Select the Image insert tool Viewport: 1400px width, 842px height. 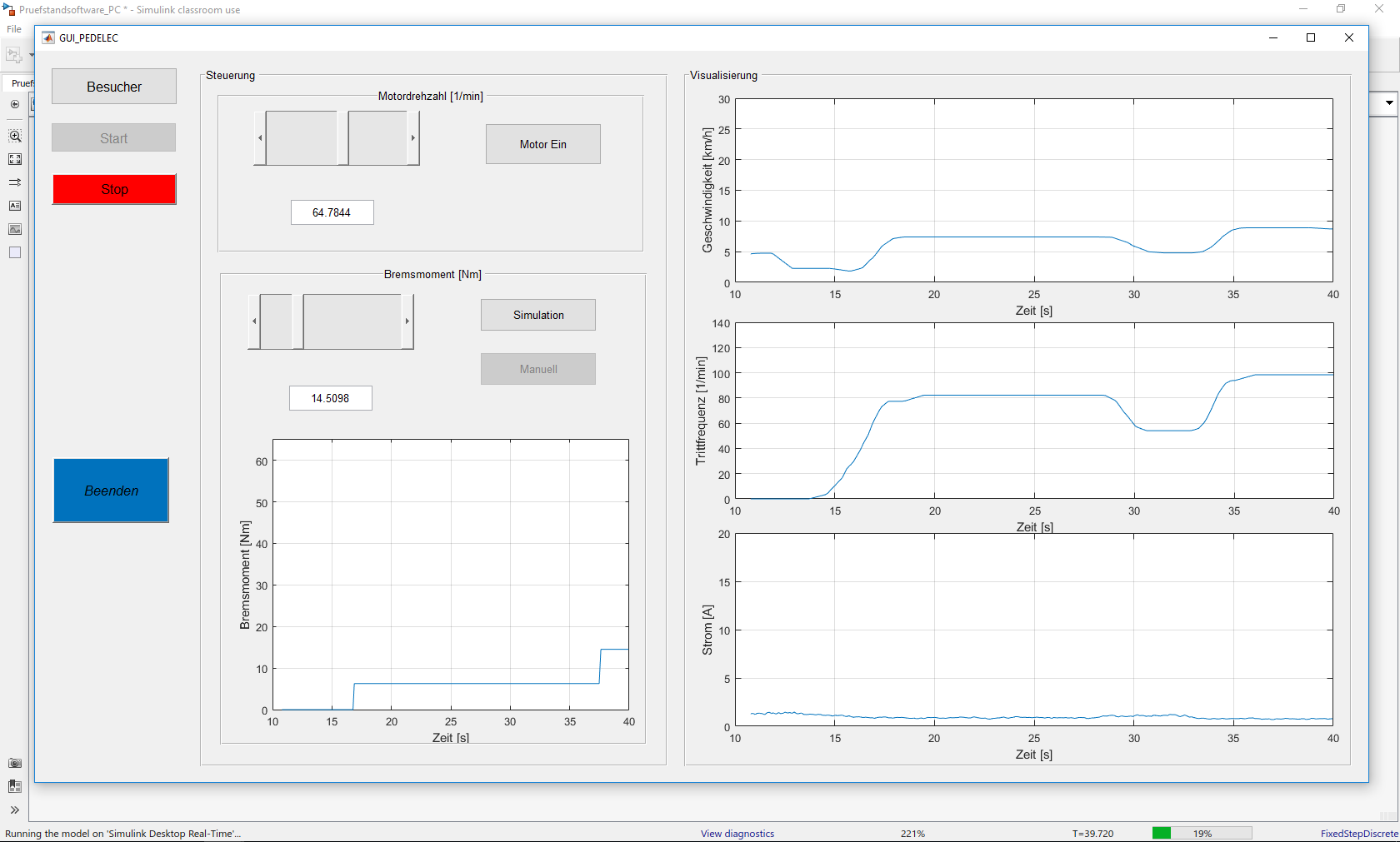coord(15,229)
